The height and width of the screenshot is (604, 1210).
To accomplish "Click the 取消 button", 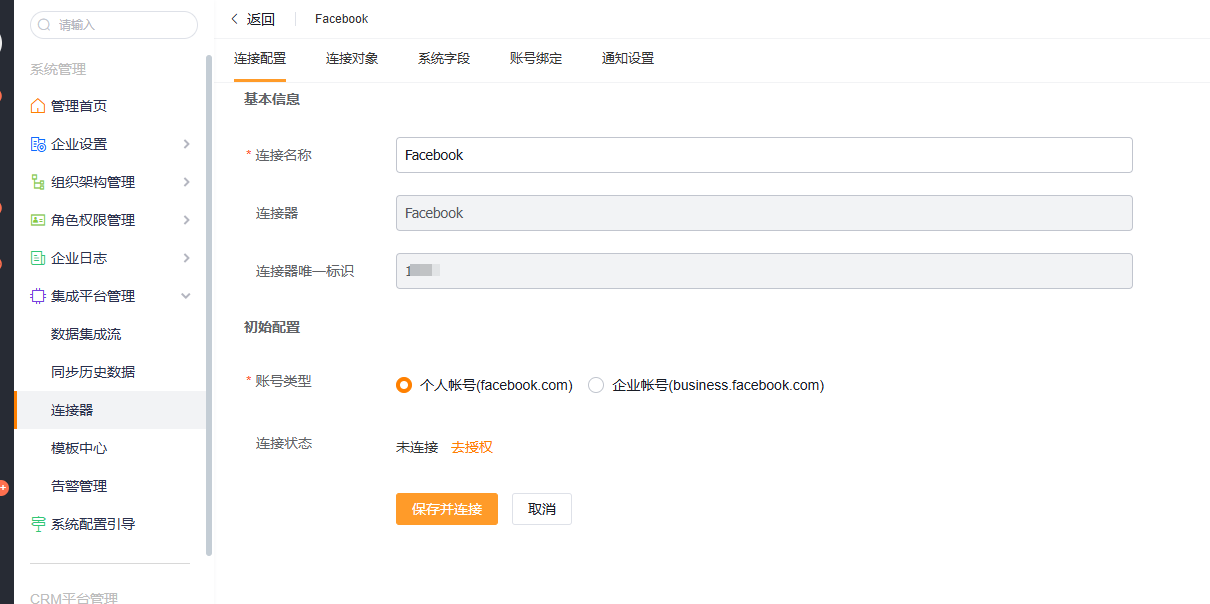I will [x=542, y=509].
